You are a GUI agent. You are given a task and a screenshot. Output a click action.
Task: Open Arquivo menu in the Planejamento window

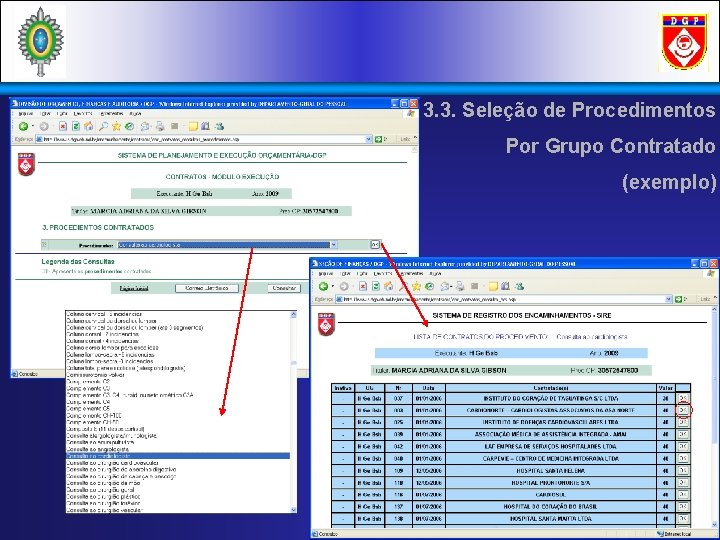tap(26, 114)
